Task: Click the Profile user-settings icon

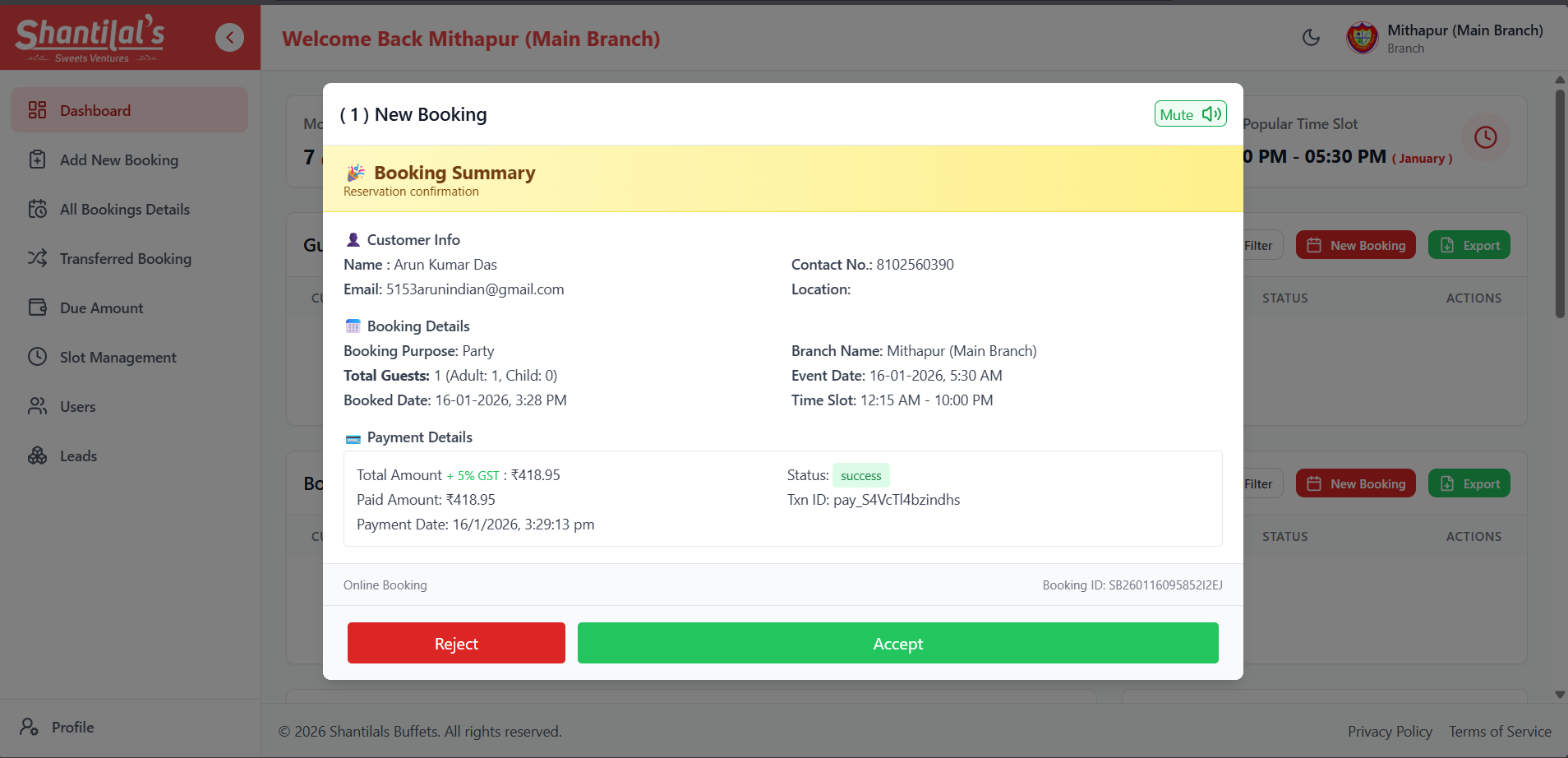Action: pyautogui.click(x=30, y=727)
